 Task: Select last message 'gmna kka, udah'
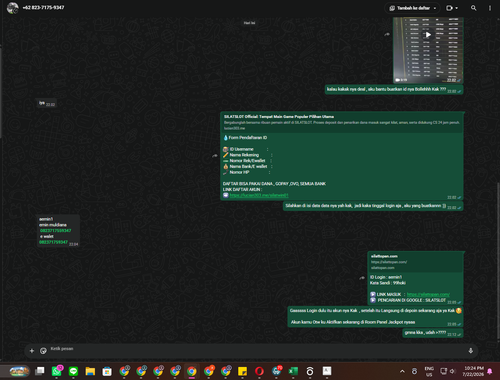433,333
